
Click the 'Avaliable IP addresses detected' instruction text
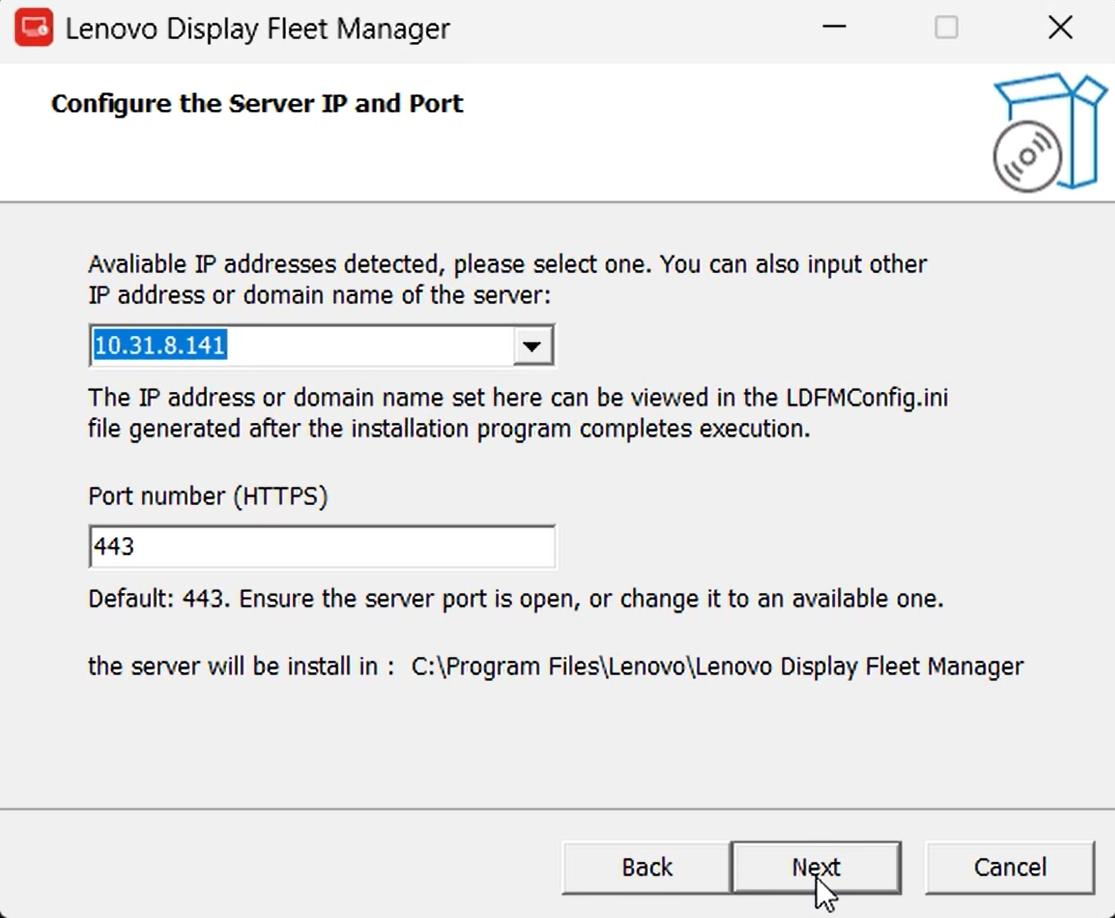coord(507,279)
